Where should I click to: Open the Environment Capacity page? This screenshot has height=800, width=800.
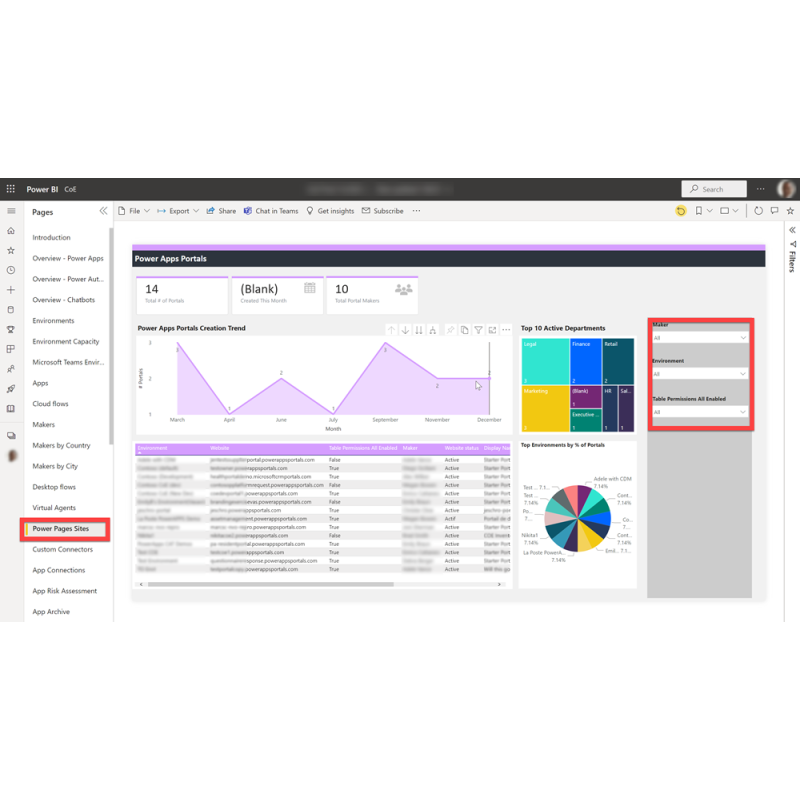pyautogui.click(x=66, y=341)
